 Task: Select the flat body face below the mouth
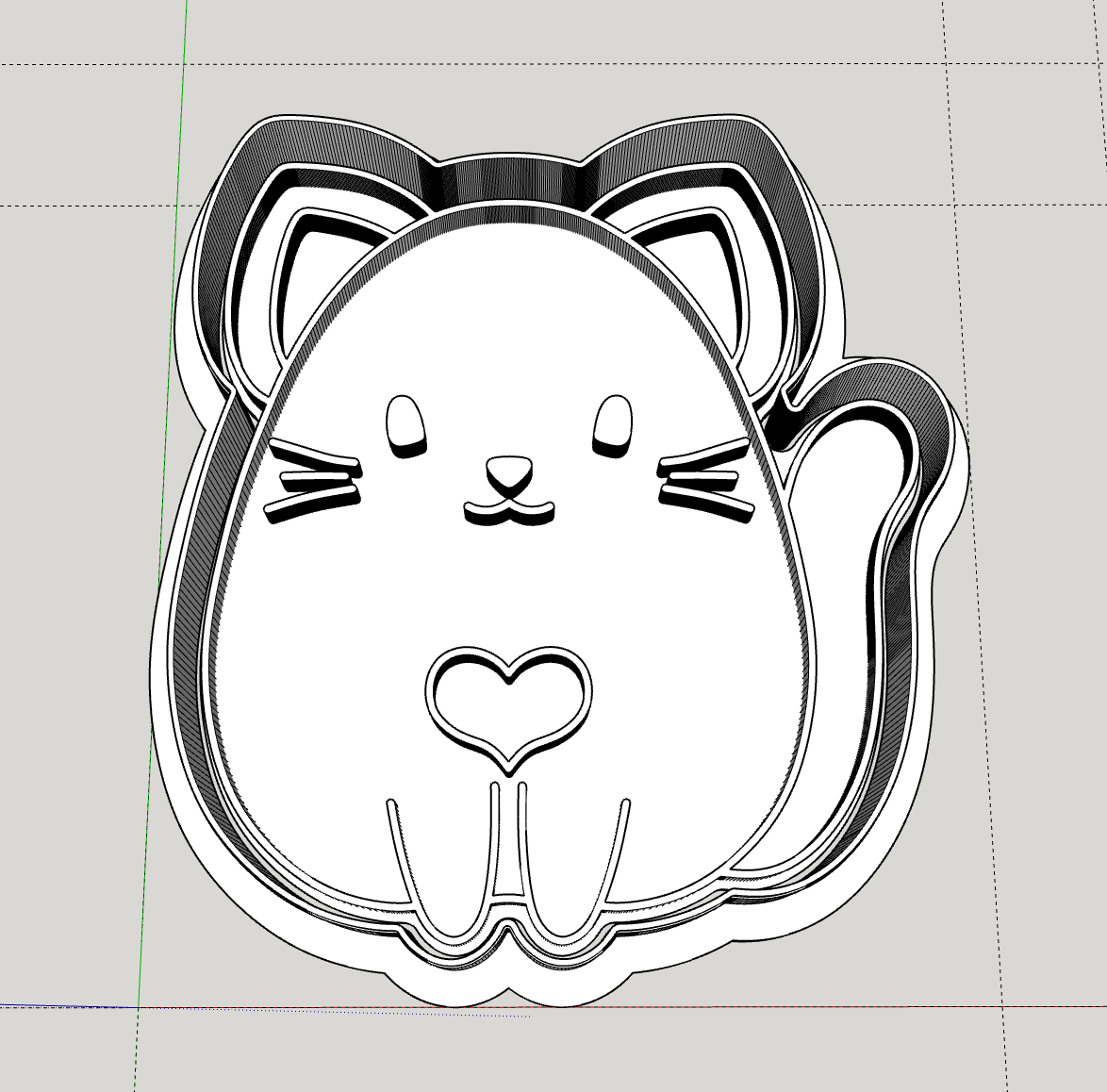click(509, 585)
